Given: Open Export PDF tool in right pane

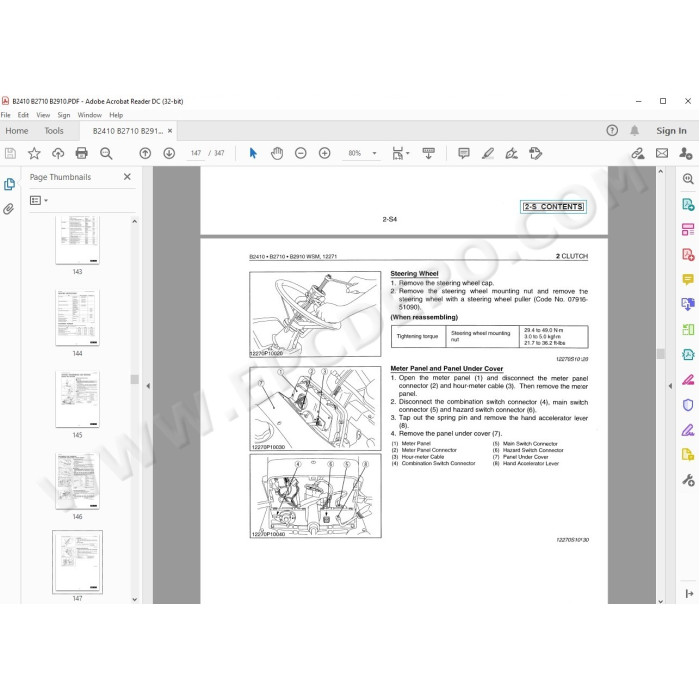Looking at the screenshot, I should point(688,204).
